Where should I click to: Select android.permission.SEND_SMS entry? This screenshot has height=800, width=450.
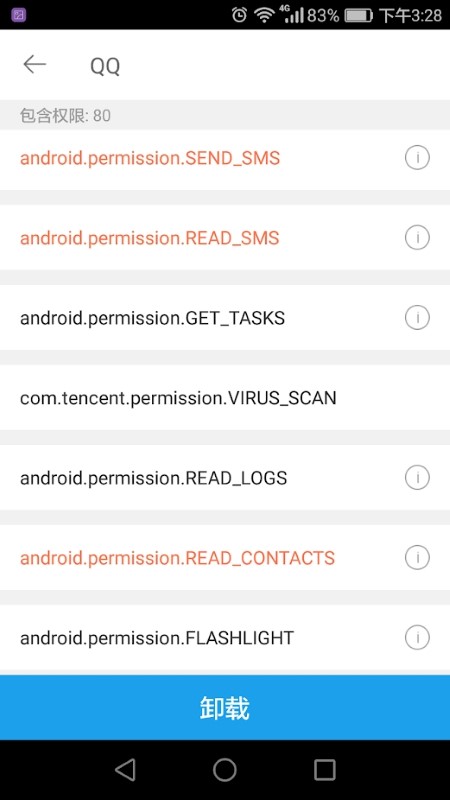click(x=225, y=160)
